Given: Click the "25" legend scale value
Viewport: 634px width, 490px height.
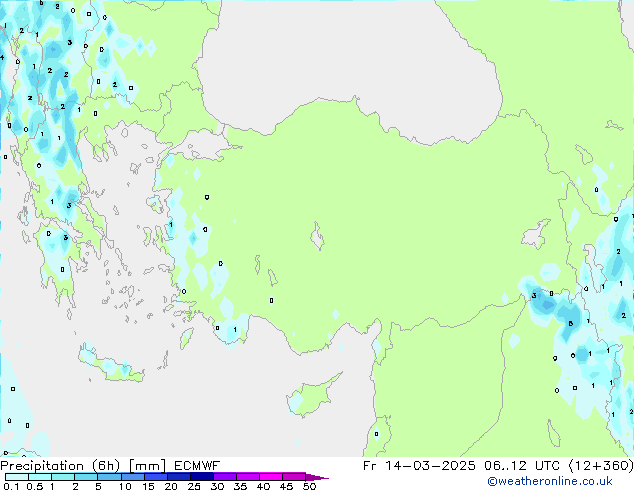Looking at the screenshot, I should tap(194, 486).
